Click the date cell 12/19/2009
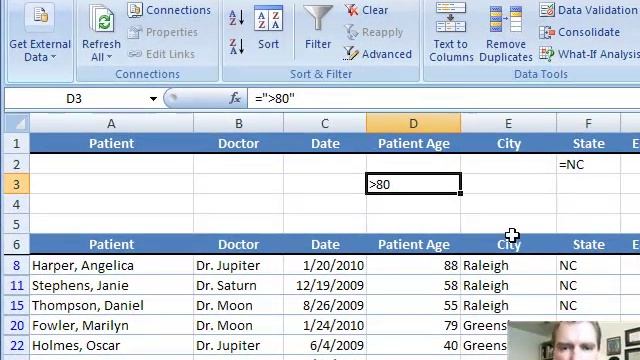 [x=325, y=285]
